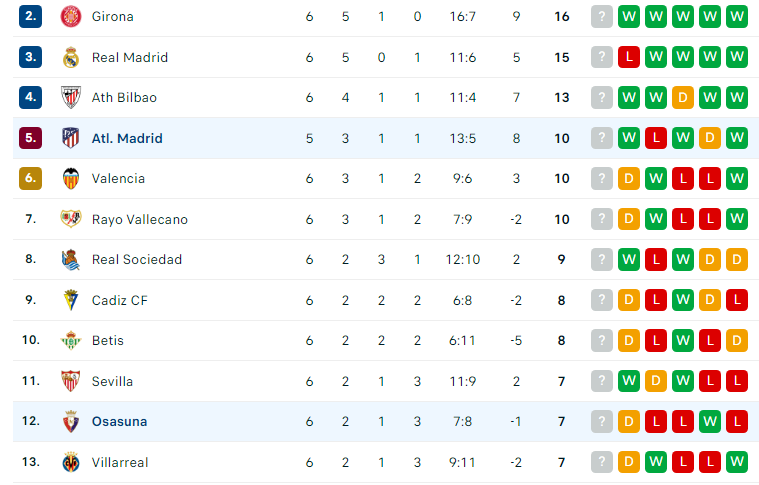This screenshot has width=759, height=485.
Task: Click the Betis green crest icon
Action: [71, 340]
